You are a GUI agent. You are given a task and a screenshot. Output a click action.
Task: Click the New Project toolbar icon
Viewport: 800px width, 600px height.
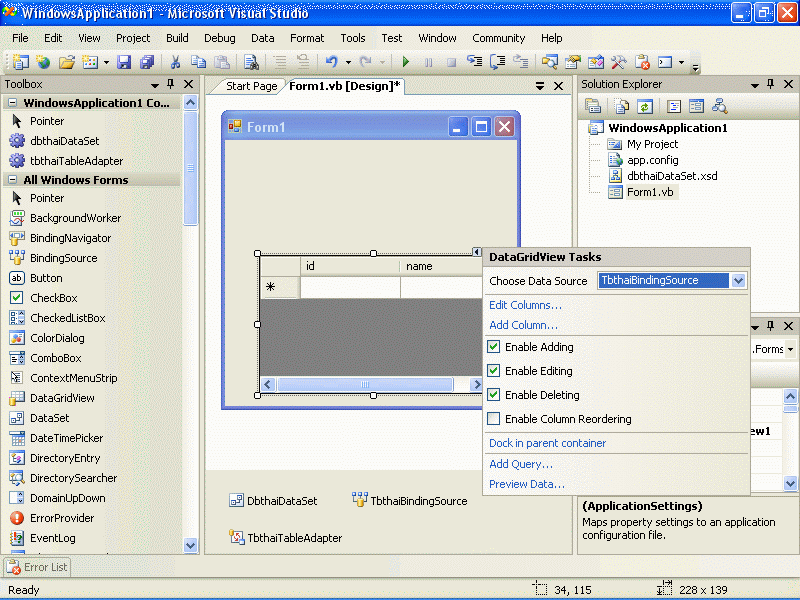[x=20, y=62]
